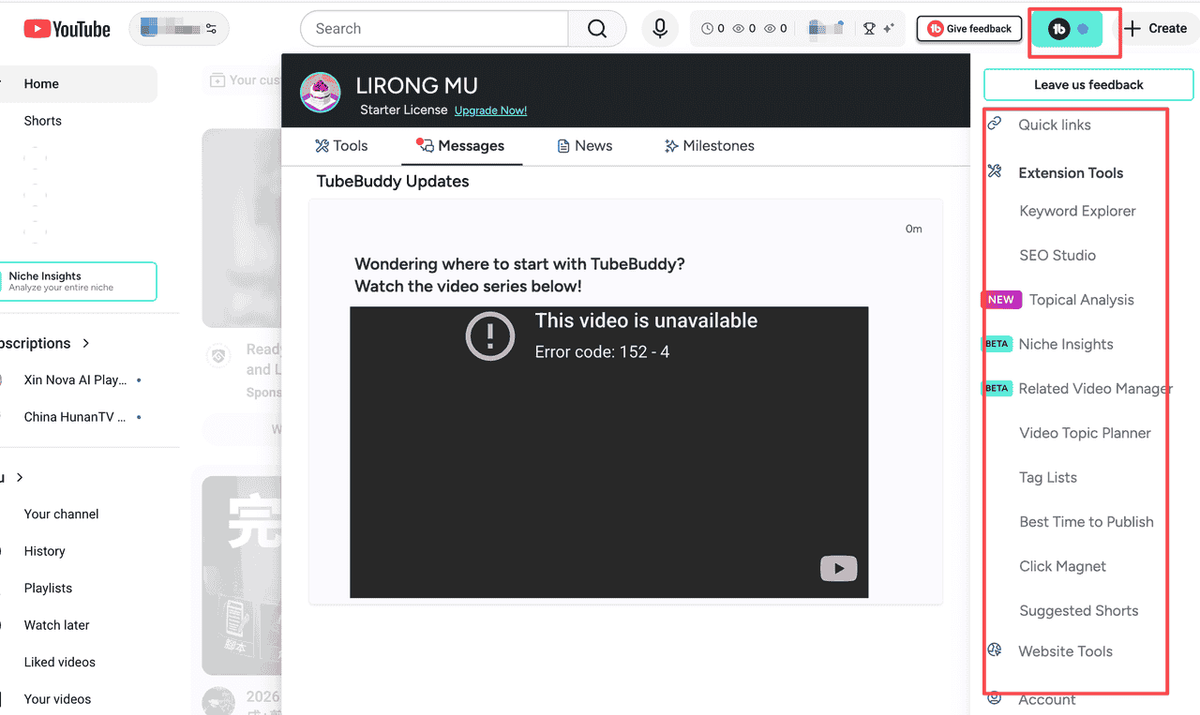Click the YouTube logo
1200x715 pixels.
[67, 30]
